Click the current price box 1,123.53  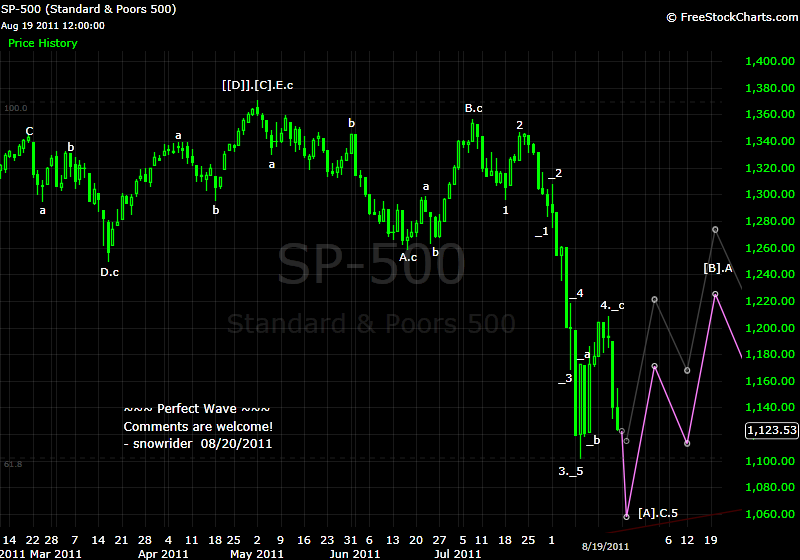[x=771, y=430]
